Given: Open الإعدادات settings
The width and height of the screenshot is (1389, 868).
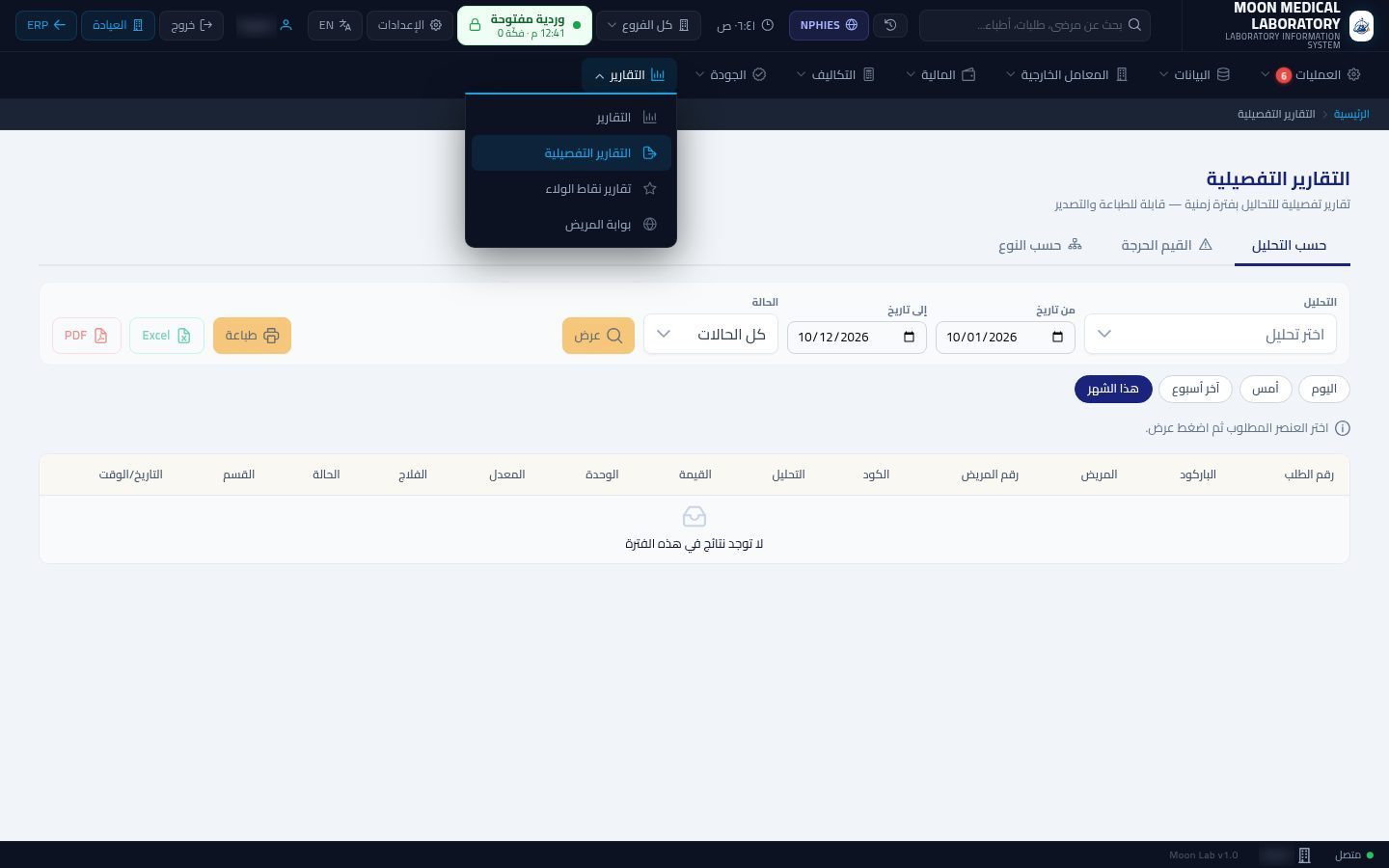Looking at the screenshot, I should click(x=410, y=25).
